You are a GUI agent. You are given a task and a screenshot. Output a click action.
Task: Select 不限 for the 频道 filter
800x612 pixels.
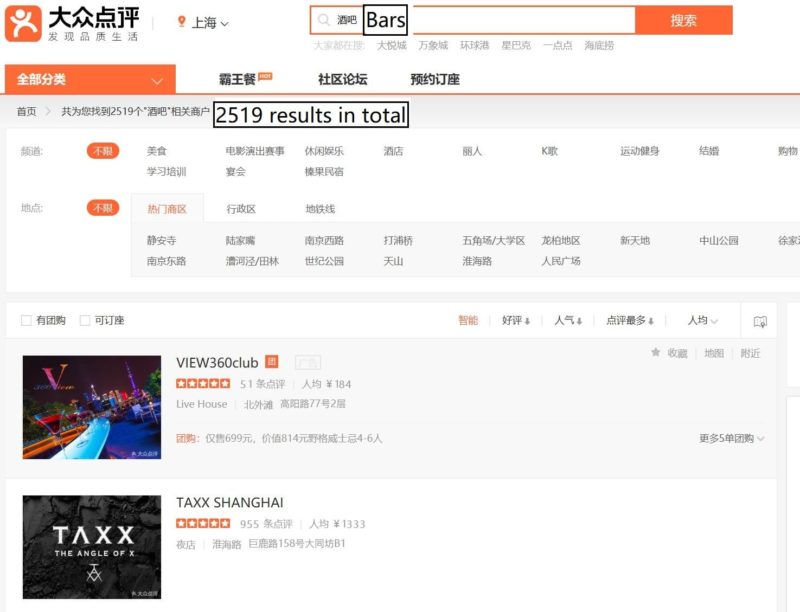point(103,151)
